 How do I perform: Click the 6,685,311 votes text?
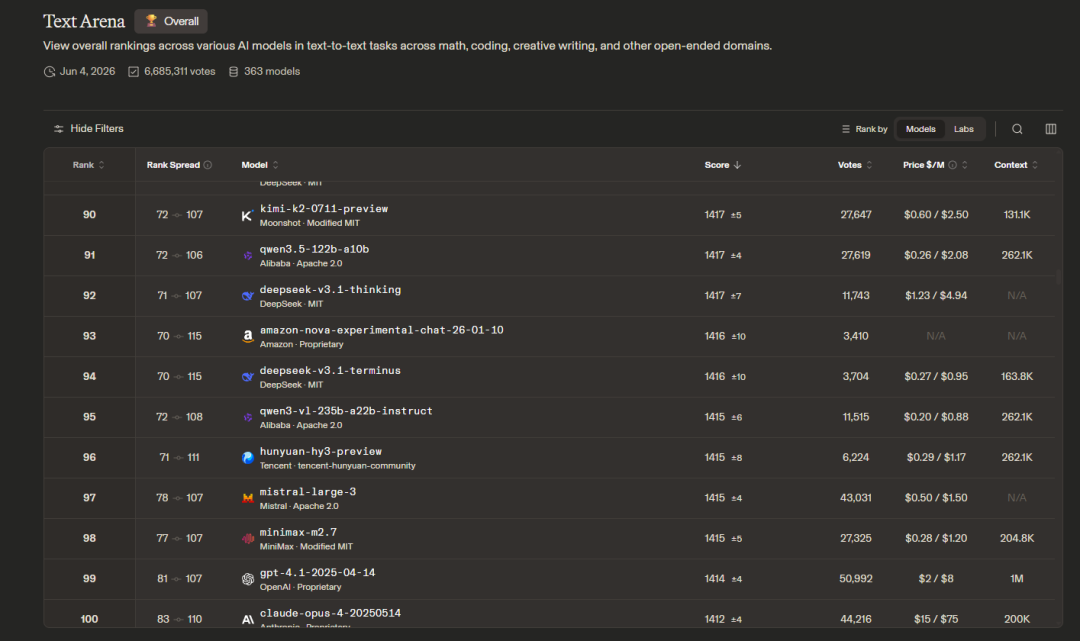(179, 72)
